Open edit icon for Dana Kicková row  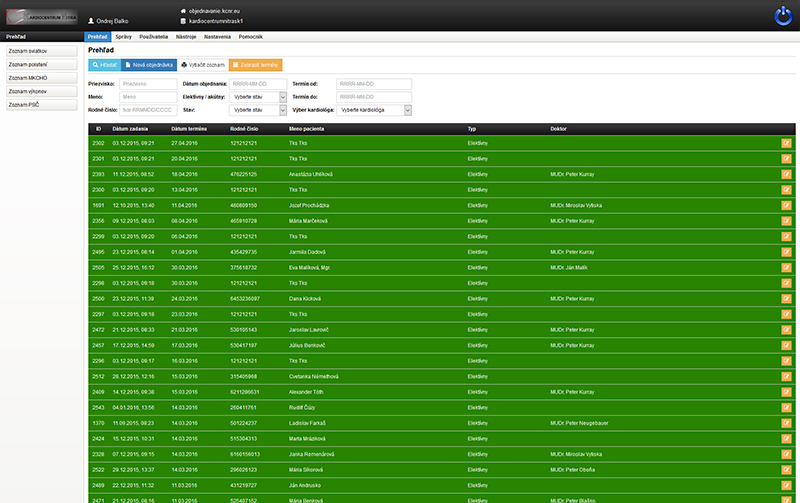(786, 299)
